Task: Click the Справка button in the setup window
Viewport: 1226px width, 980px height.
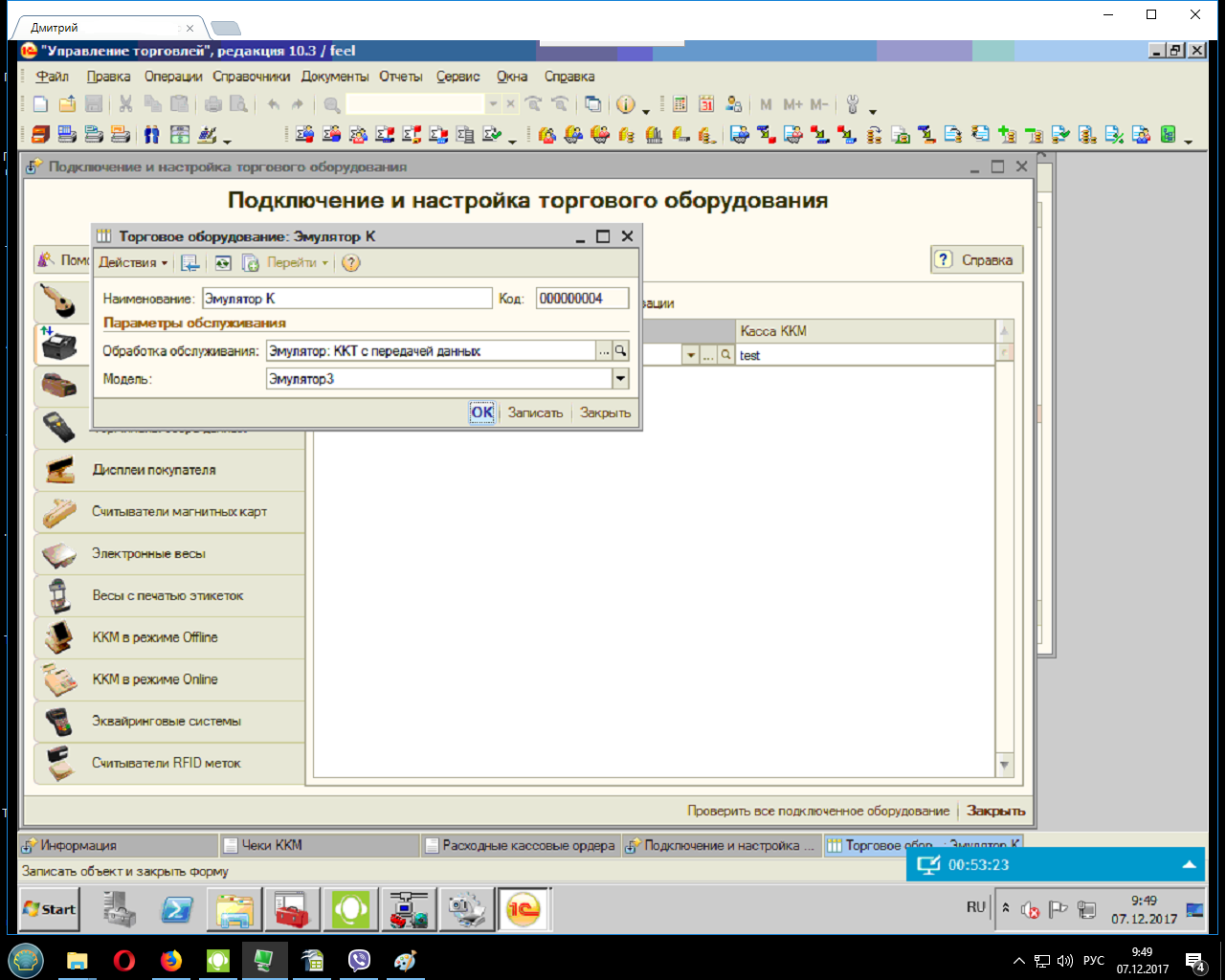Action: 977,260
